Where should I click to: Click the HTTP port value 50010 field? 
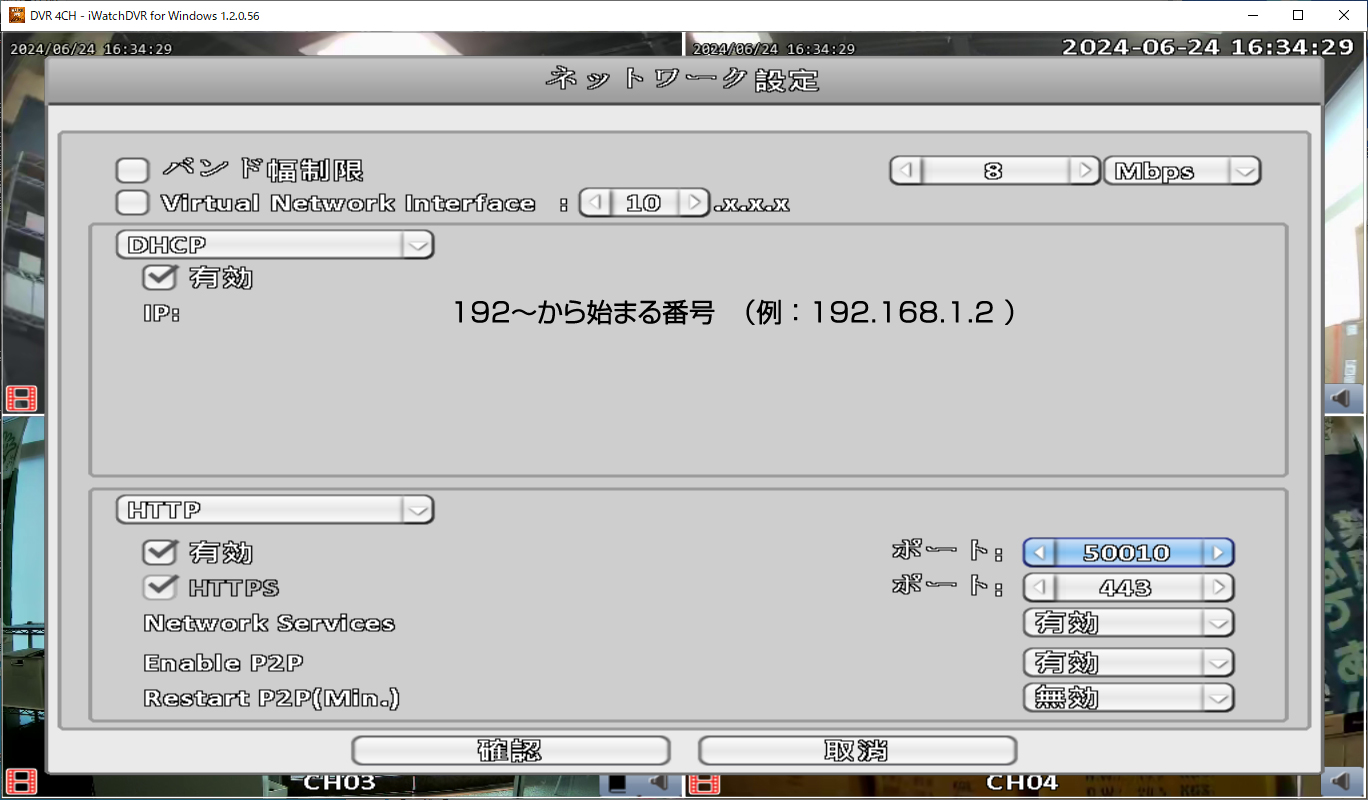click(x=1128, y=552)
